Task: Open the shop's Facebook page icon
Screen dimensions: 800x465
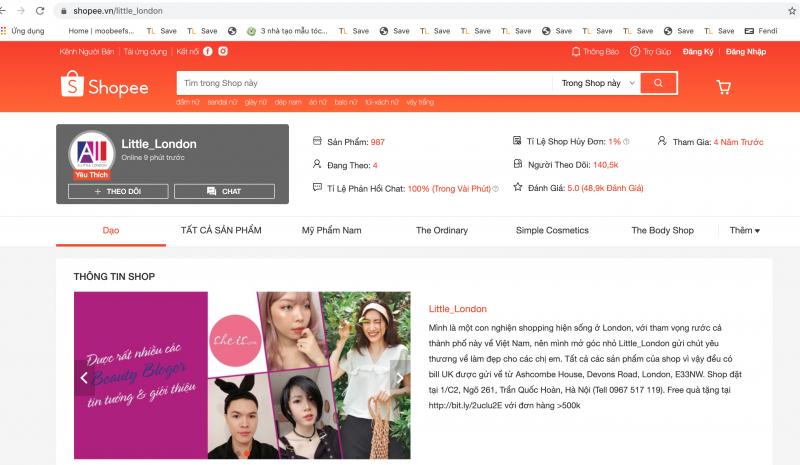Action: (x=208, y=51)
